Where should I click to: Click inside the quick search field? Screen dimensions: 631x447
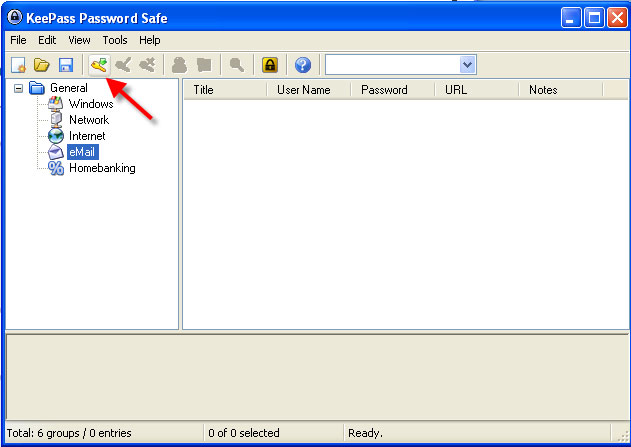pos(393,65)
